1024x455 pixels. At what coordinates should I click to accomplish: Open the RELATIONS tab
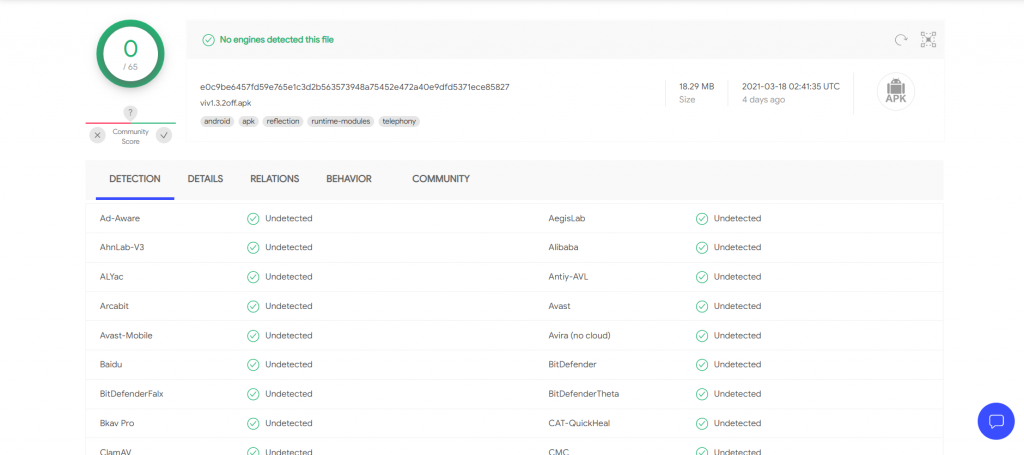point(274,179)
